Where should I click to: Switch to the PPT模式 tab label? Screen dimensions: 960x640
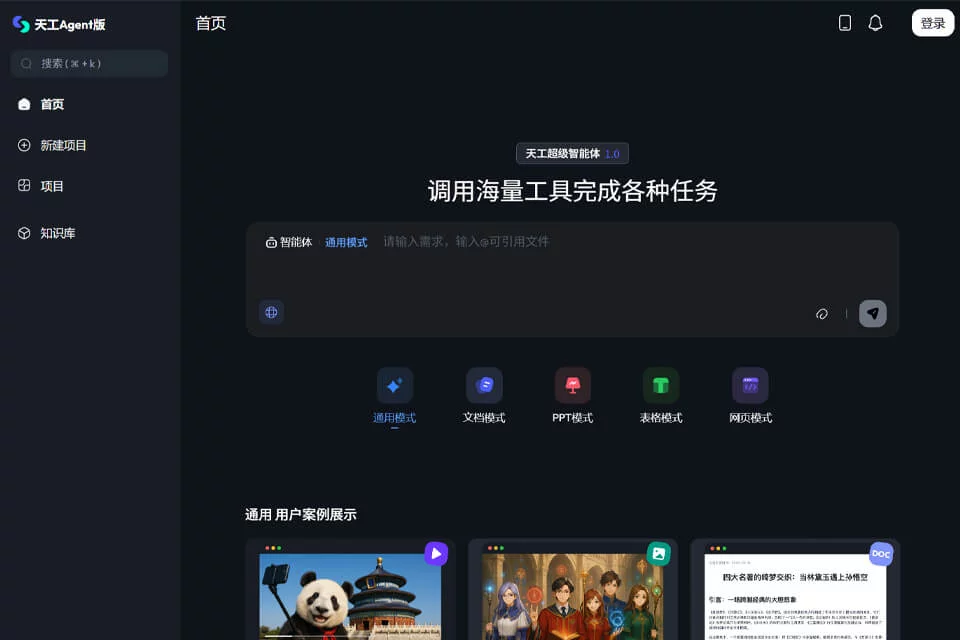(572, 418)
